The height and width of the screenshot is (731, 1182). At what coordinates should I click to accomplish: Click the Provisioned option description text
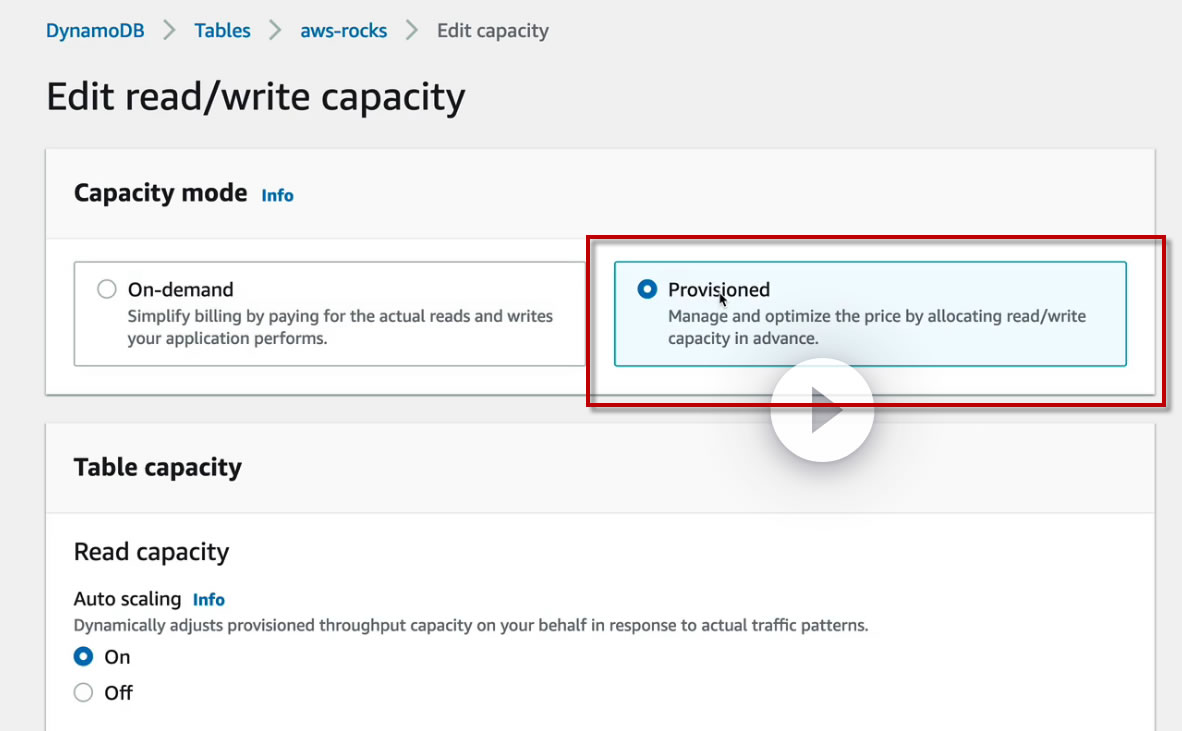pyautogui.click(x=876, y=327)
